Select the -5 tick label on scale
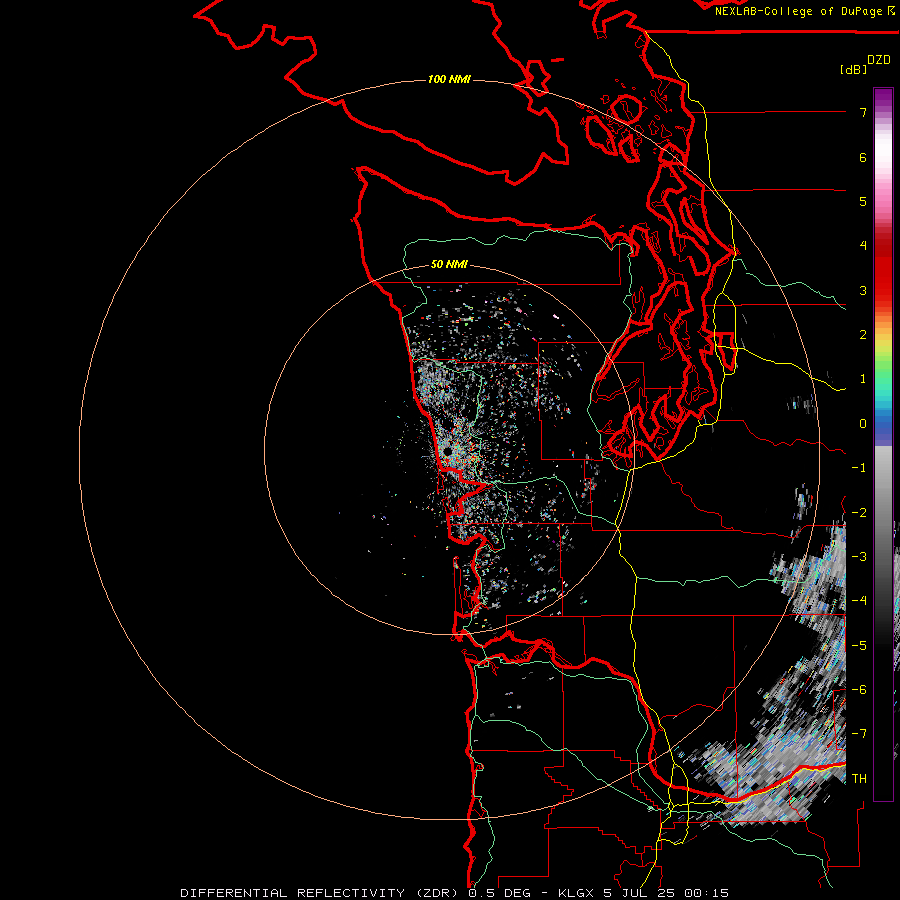This screenshot has width=900, height=900. coord(859,646)
